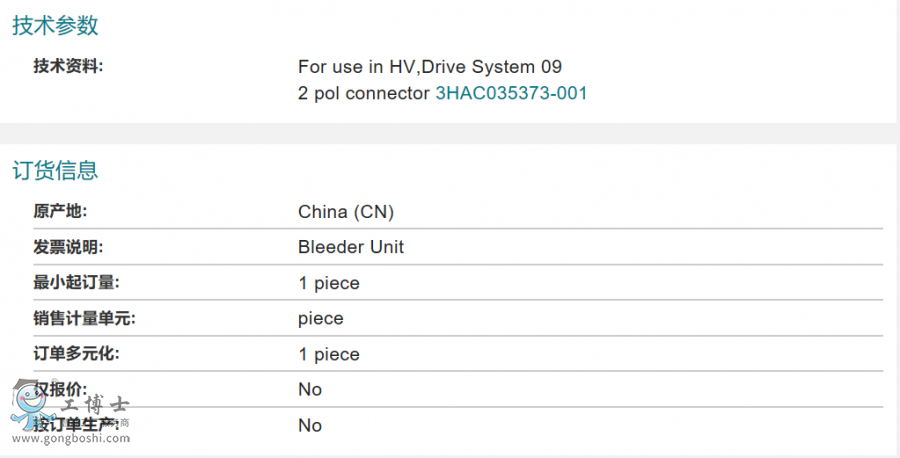Click the "2 pol connector" text
The width and height of the screenshot is (900, 458).
coord(364,93)
